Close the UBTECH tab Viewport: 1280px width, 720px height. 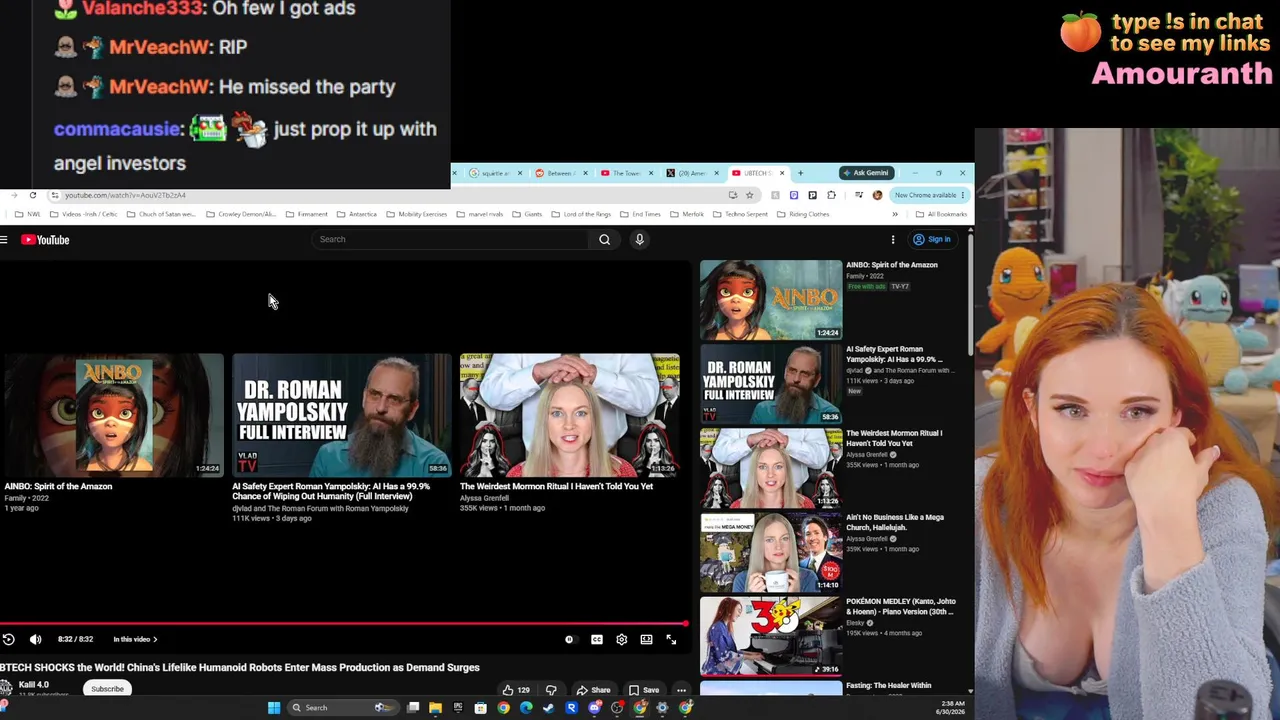782,173
